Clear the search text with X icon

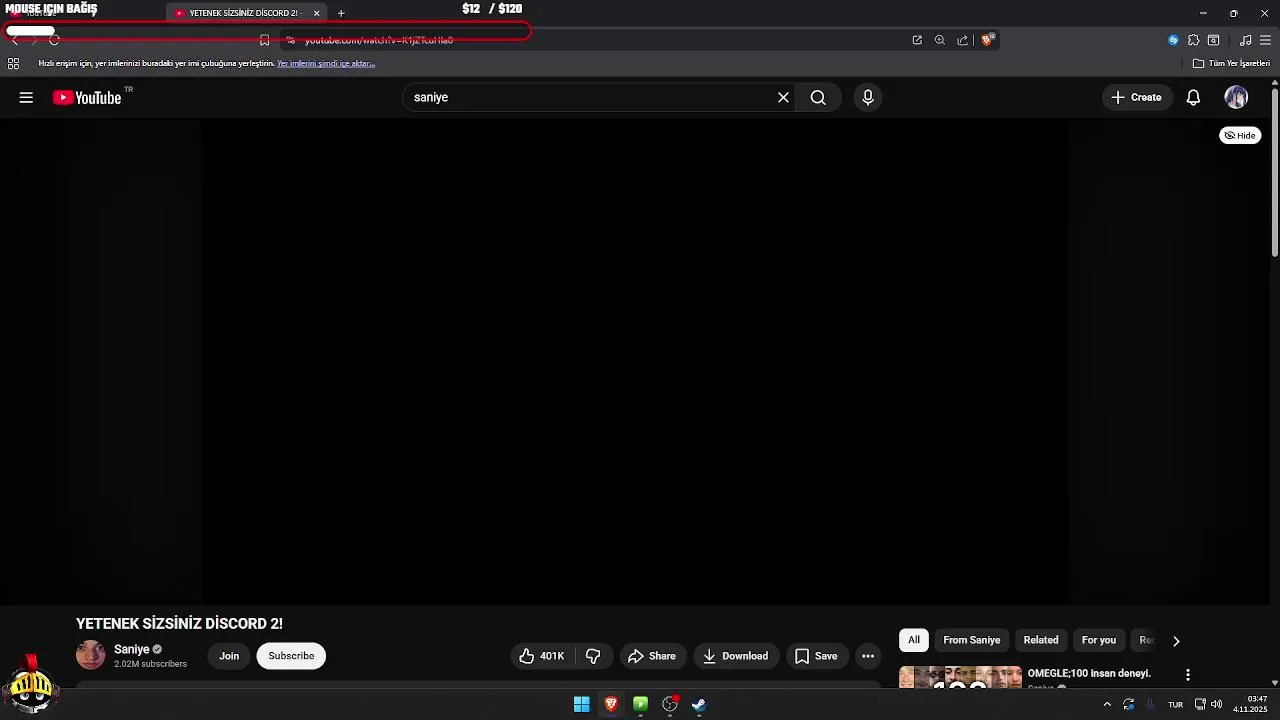(783, 97)
